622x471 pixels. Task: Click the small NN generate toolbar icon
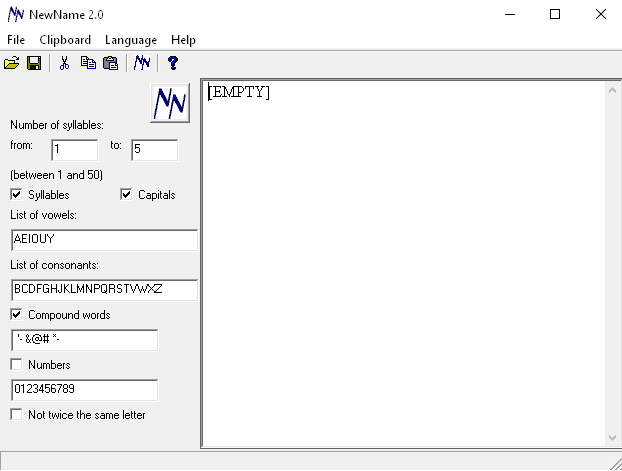point(143,63)
